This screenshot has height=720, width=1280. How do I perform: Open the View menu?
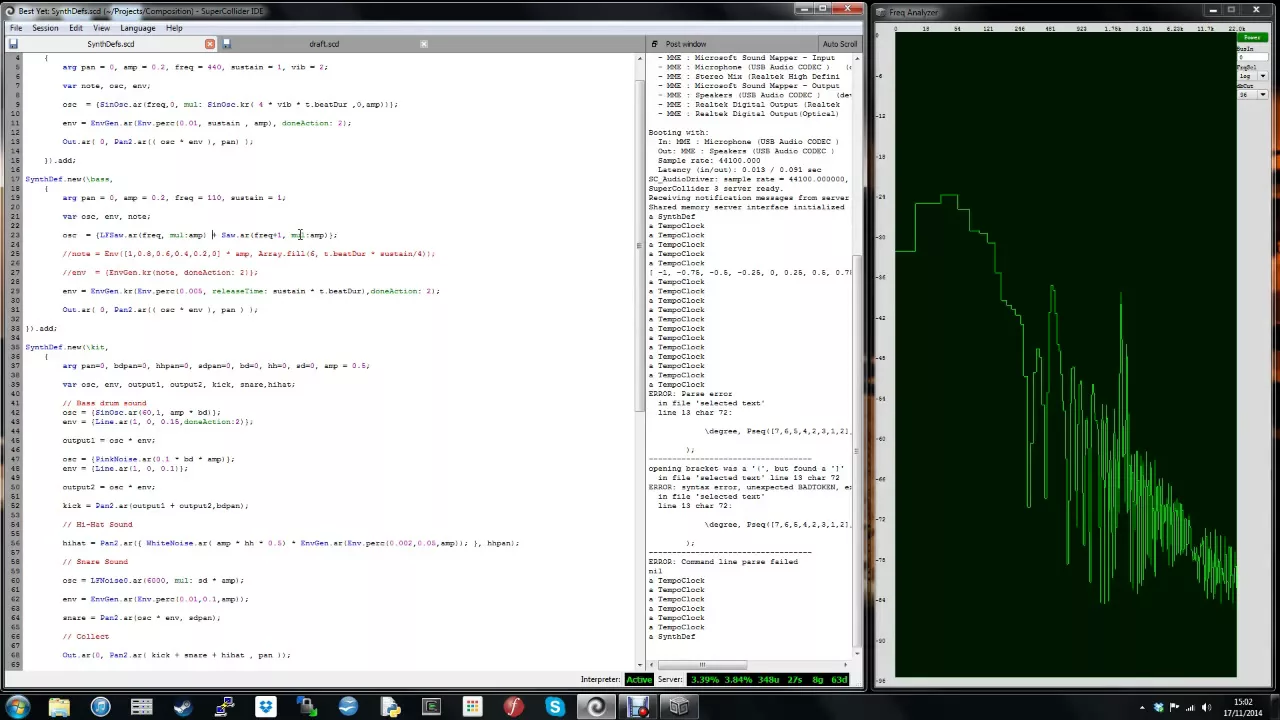tap(101, 28)
